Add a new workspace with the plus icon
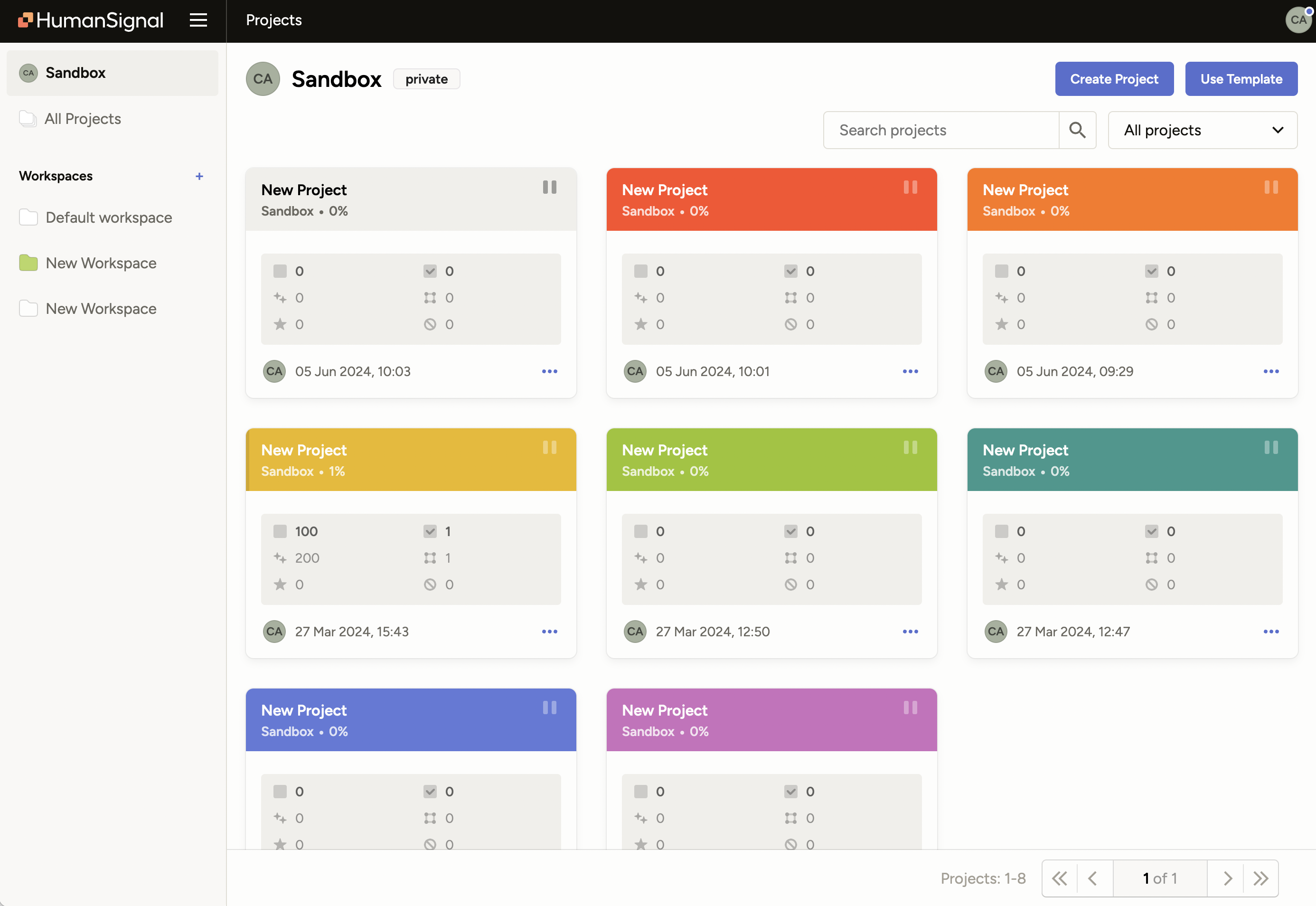1316x906 pixels. pyautogui.click(x=199, y=176)
